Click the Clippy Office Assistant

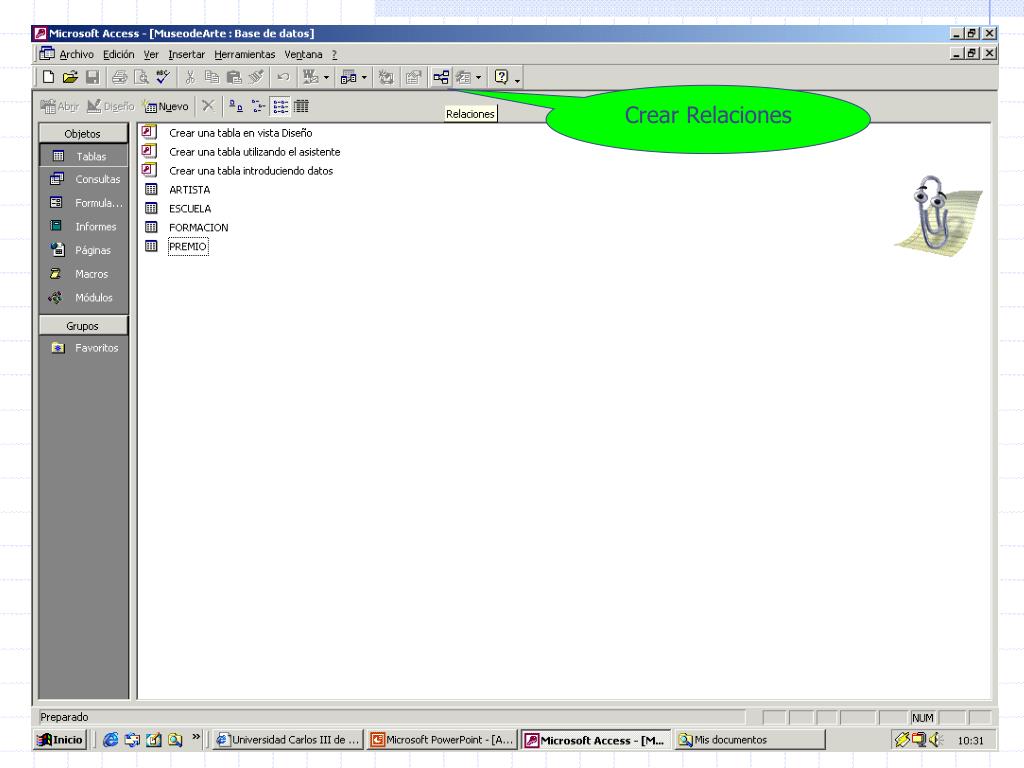tap(938, 216)
